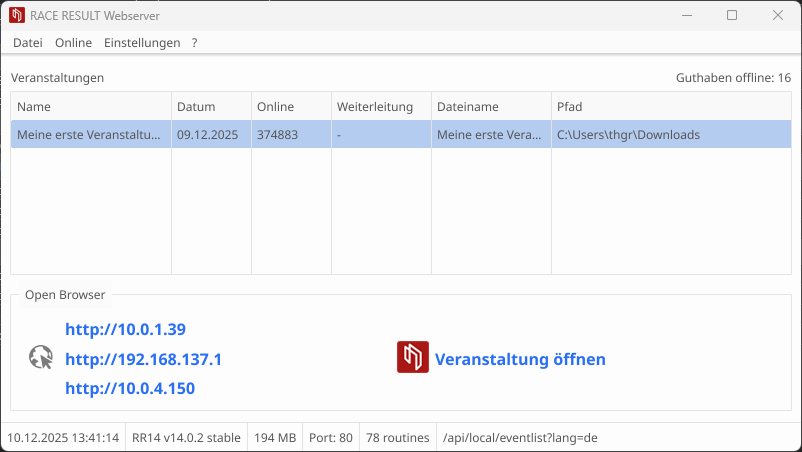The height and width of the screenshot is (452, 802).
Task: Sort the list by Name column header
Action: click(90, 107)
